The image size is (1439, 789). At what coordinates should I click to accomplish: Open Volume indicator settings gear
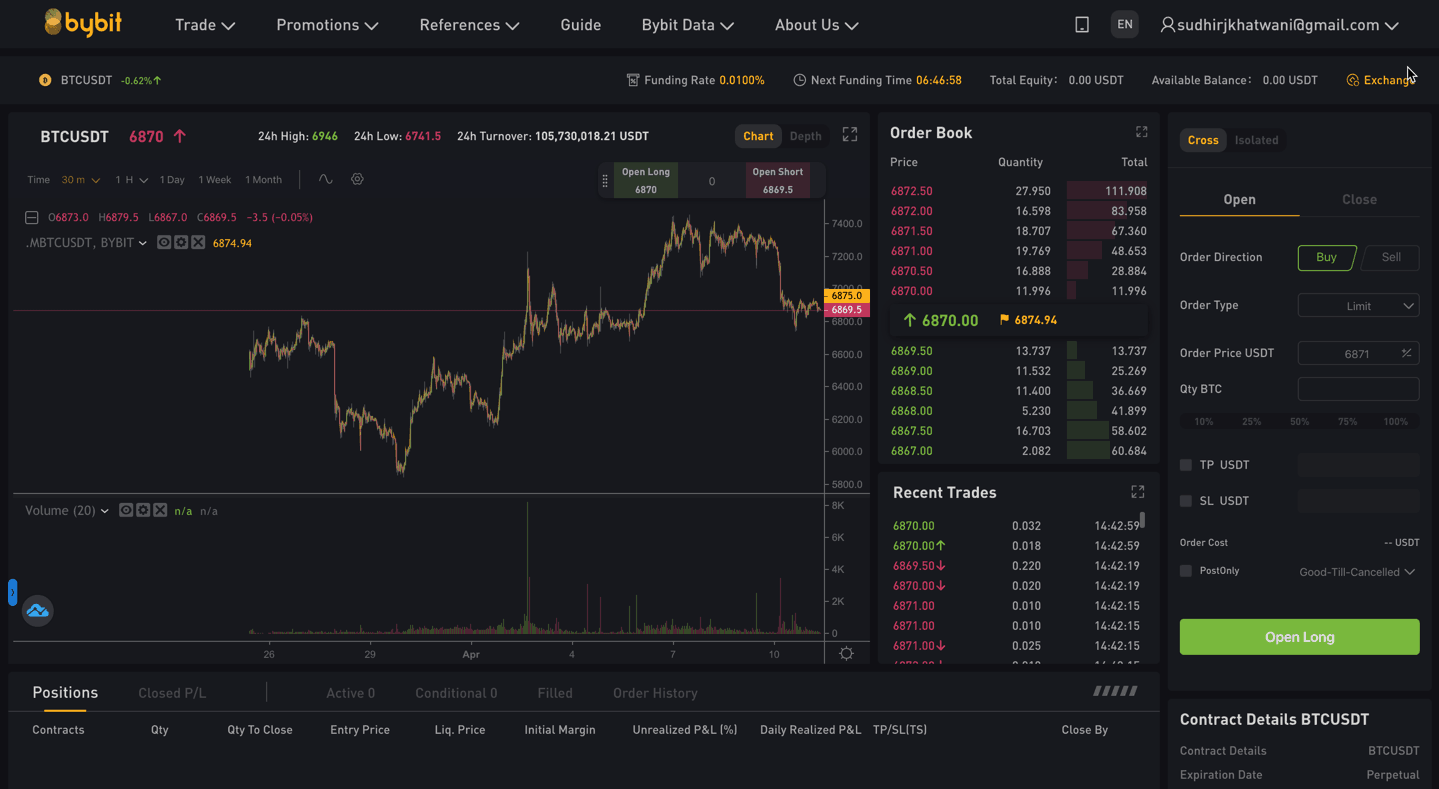[143, 510]
